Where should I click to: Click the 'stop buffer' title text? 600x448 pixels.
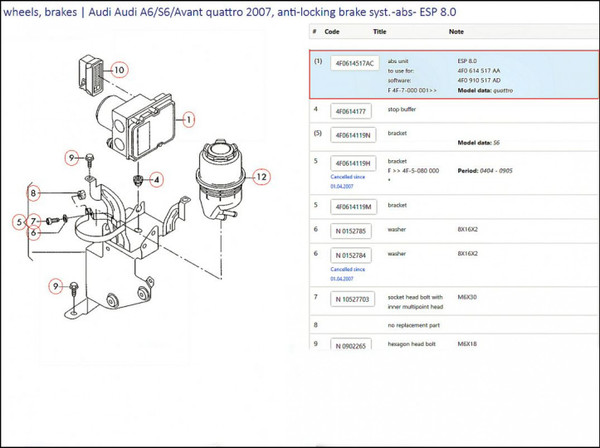tap(402, 109)
